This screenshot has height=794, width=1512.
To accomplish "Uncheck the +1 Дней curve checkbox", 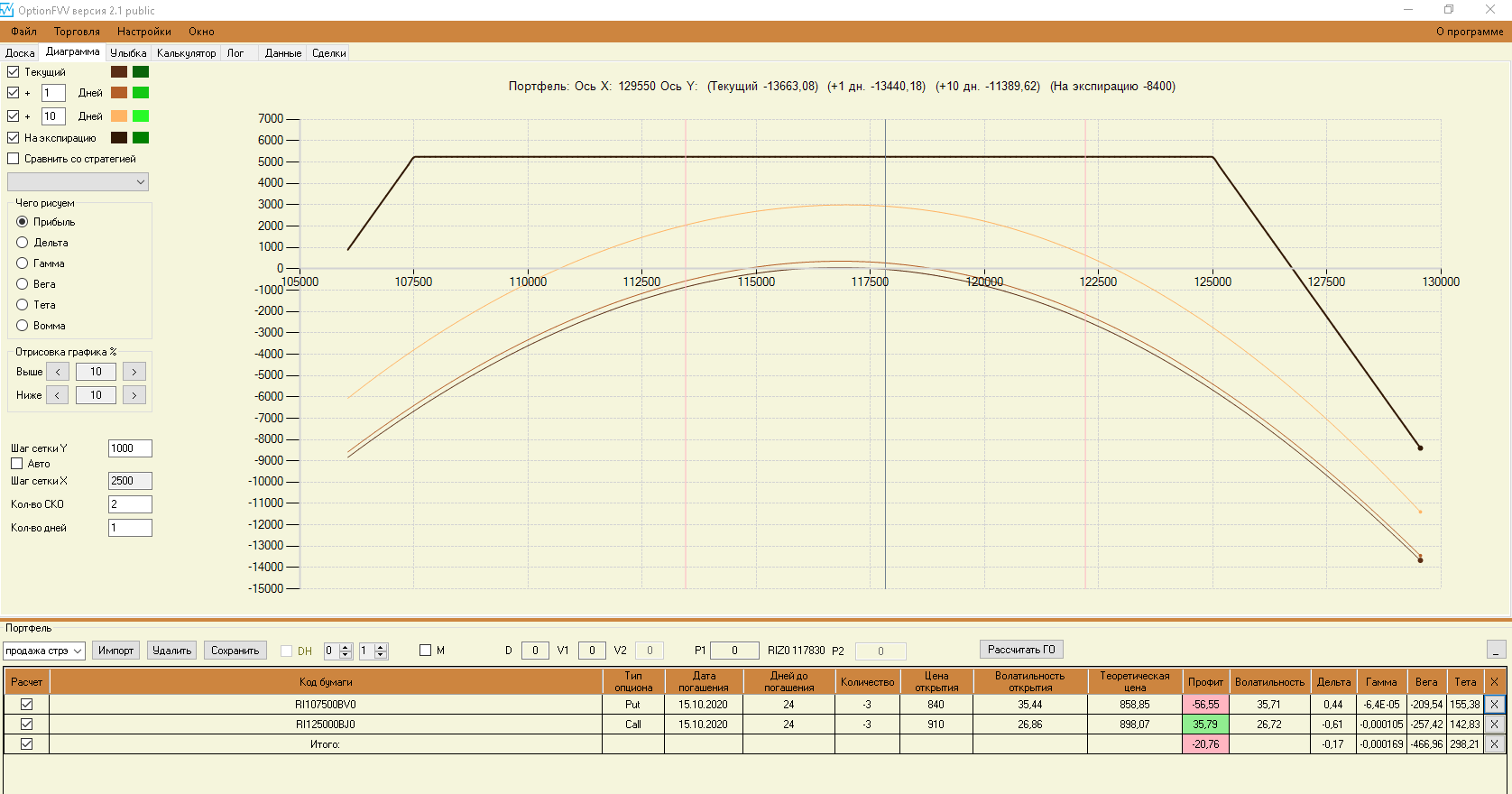I will (x=14, y=93).
